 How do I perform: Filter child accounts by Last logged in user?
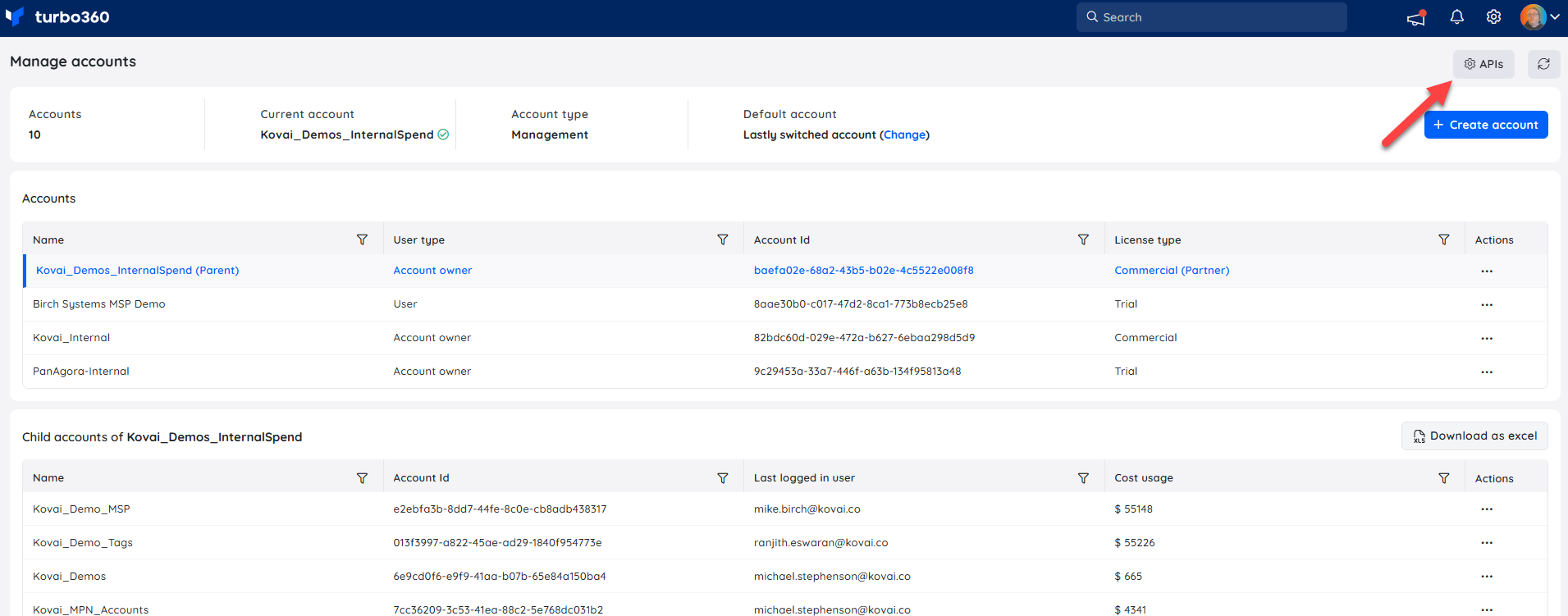(1083, 478)
